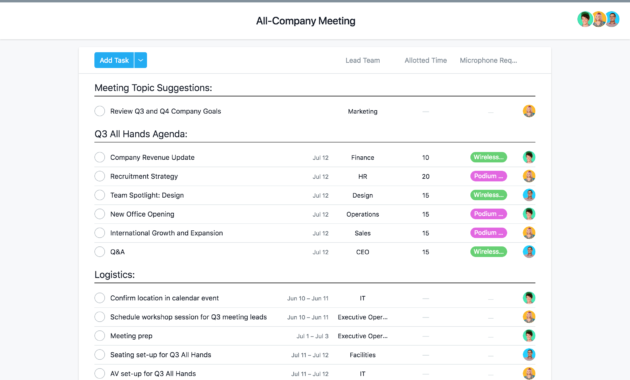The width and height of the screenshot is (630, 380).
Task: Mark Seating set-up for Q3 All Hands complete
Action: 100,354
